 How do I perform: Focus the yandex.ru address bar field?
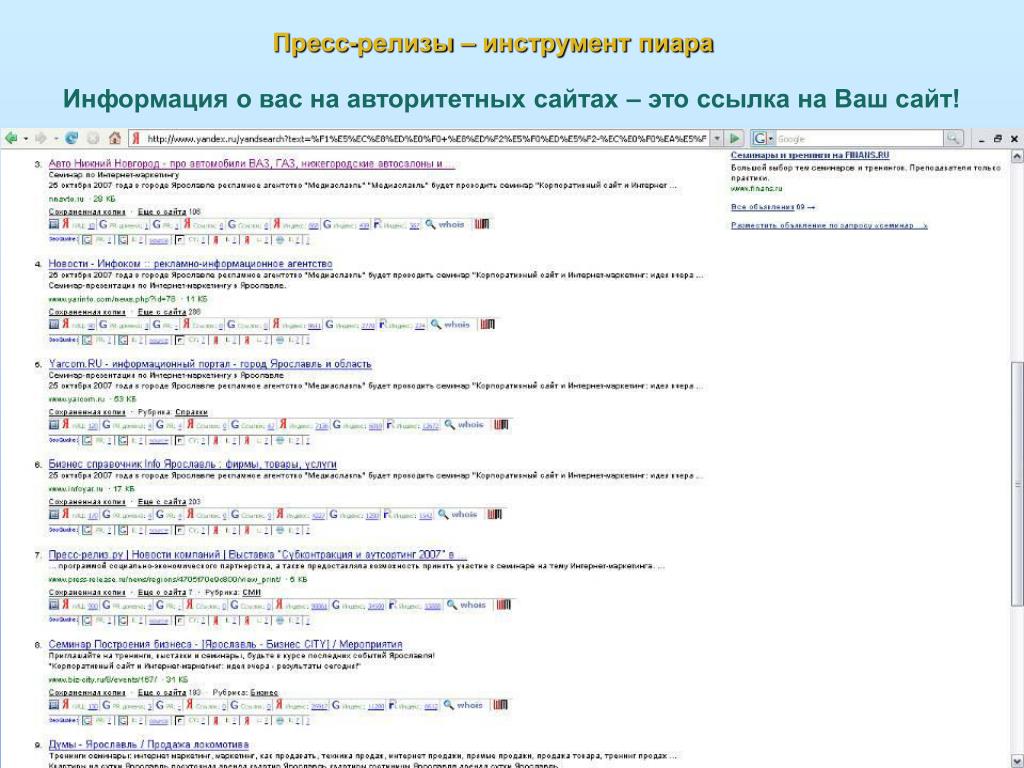426,138
